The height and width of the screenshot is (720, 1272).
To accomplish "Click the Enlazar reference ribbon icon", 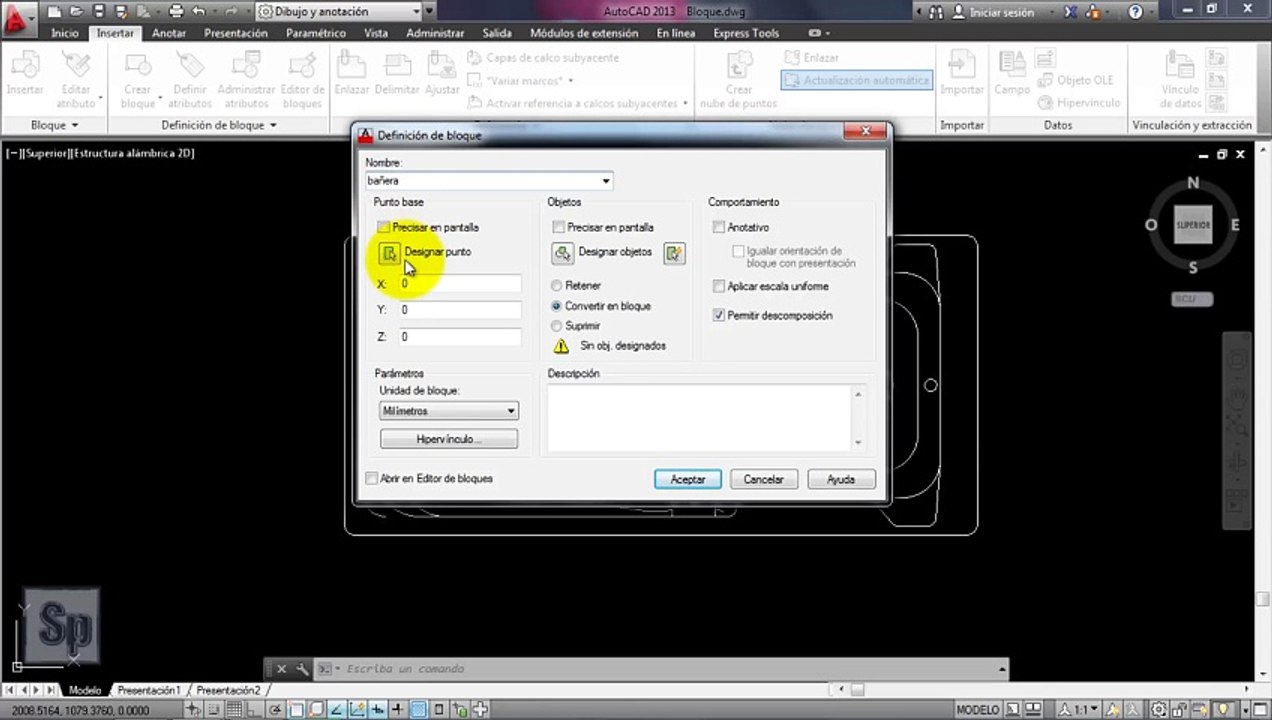I will (352, 66).
